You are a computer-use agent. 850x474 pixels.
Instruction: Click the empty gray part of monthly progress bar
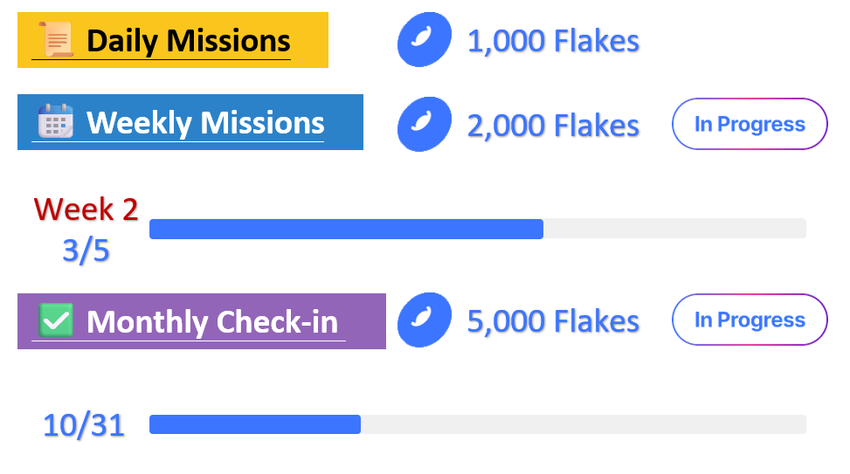coord(583,424)
